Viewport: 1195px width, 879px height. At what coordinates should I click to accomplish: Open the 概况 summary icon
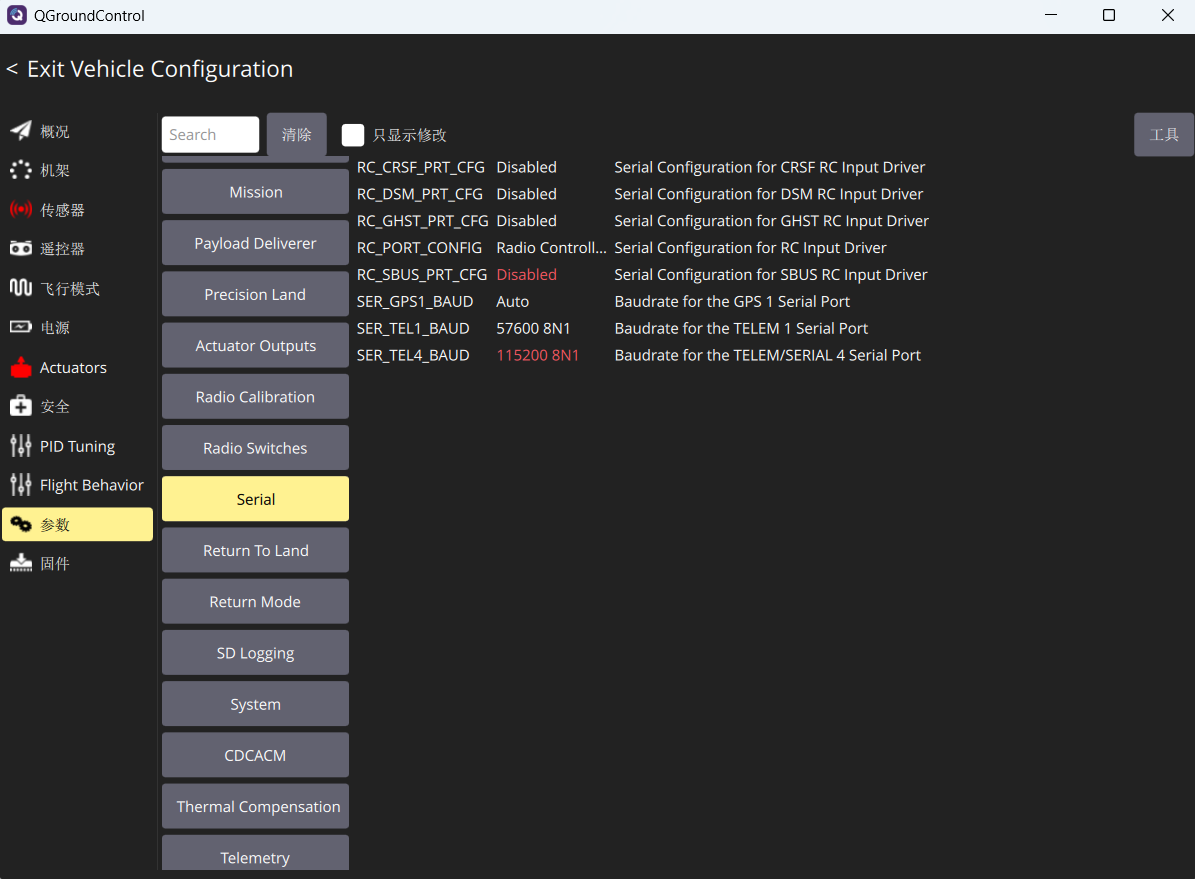tap(21, 131)
